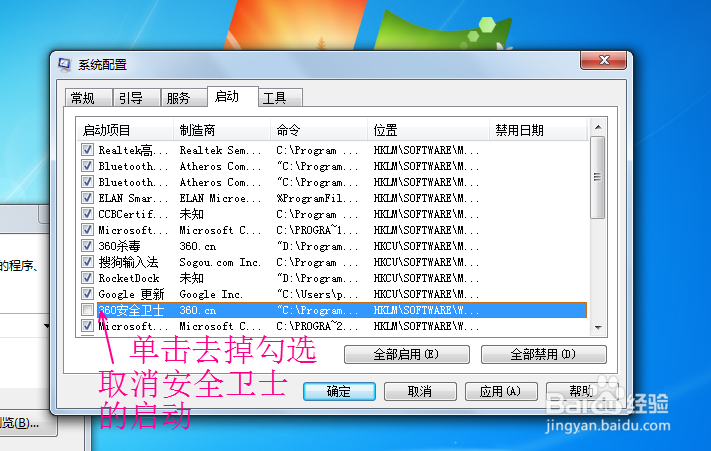
Task: Click the %ProgramFil... command cell
Action: tap(317, 198)
